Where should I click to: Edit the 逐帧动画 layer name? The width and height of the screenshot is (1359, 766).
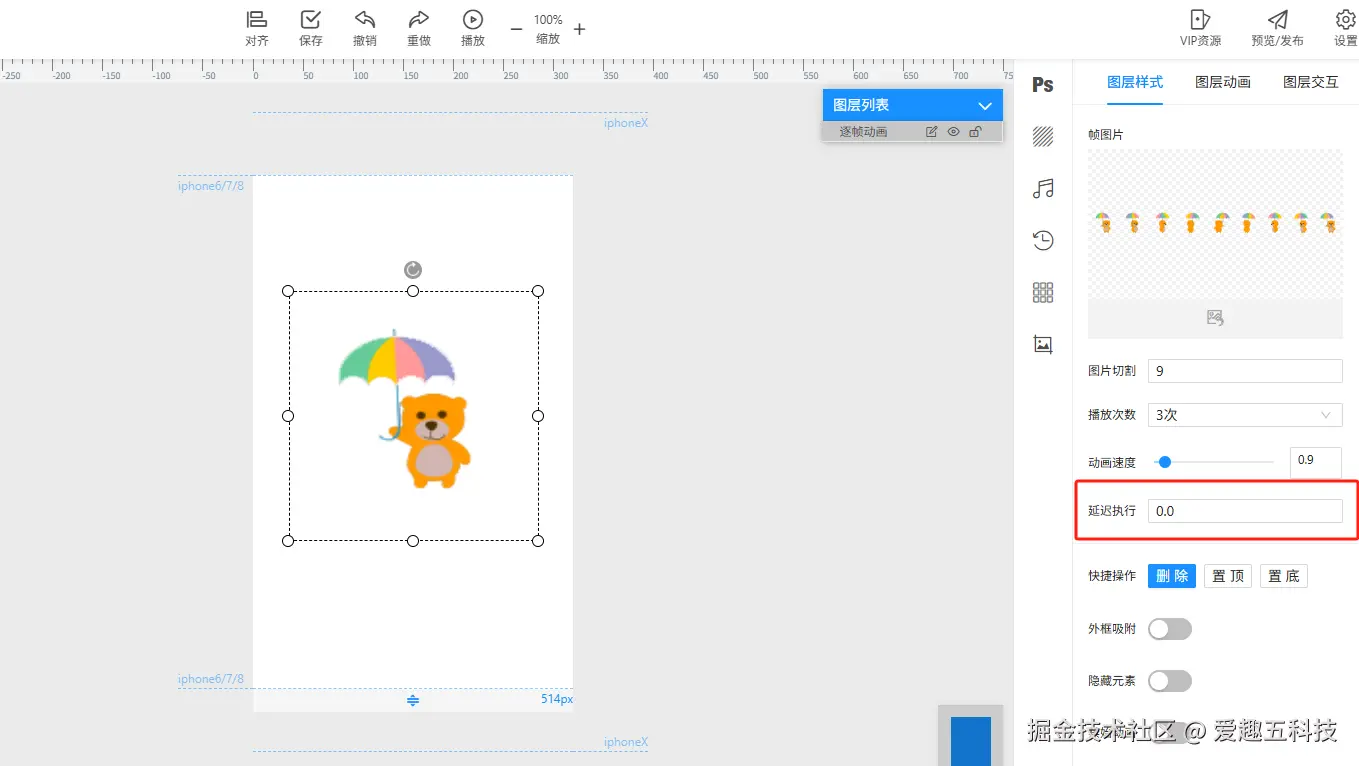[932, 132]
